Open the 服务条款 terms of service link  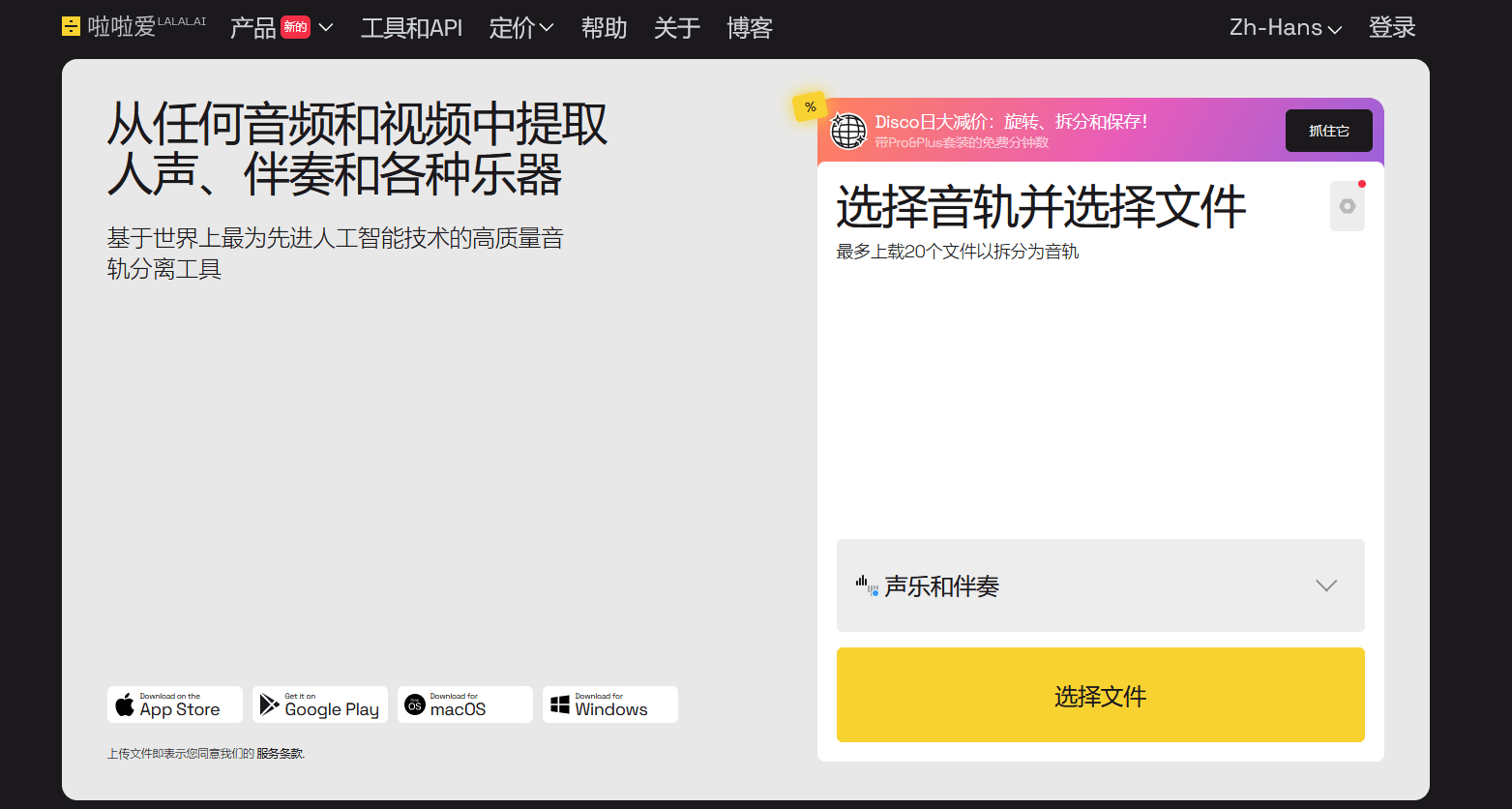280,754
